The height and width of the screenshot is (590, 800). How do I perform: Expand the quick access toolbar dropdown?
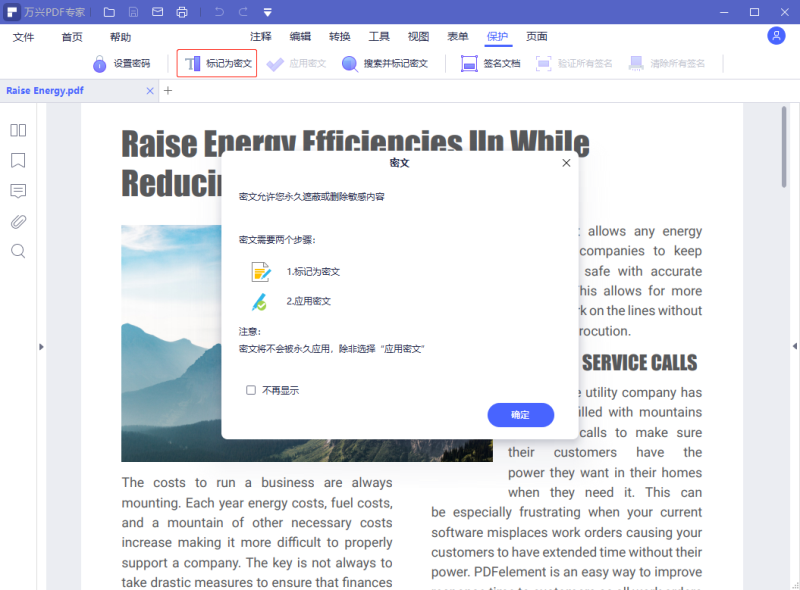pos(267,12)
